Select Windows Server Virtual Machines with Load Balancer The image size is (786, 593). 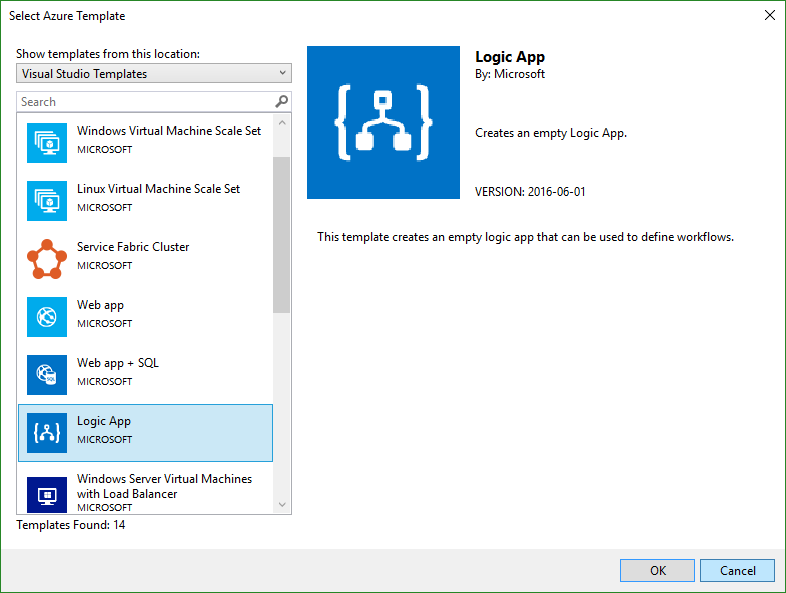click(x=164, y=486)
